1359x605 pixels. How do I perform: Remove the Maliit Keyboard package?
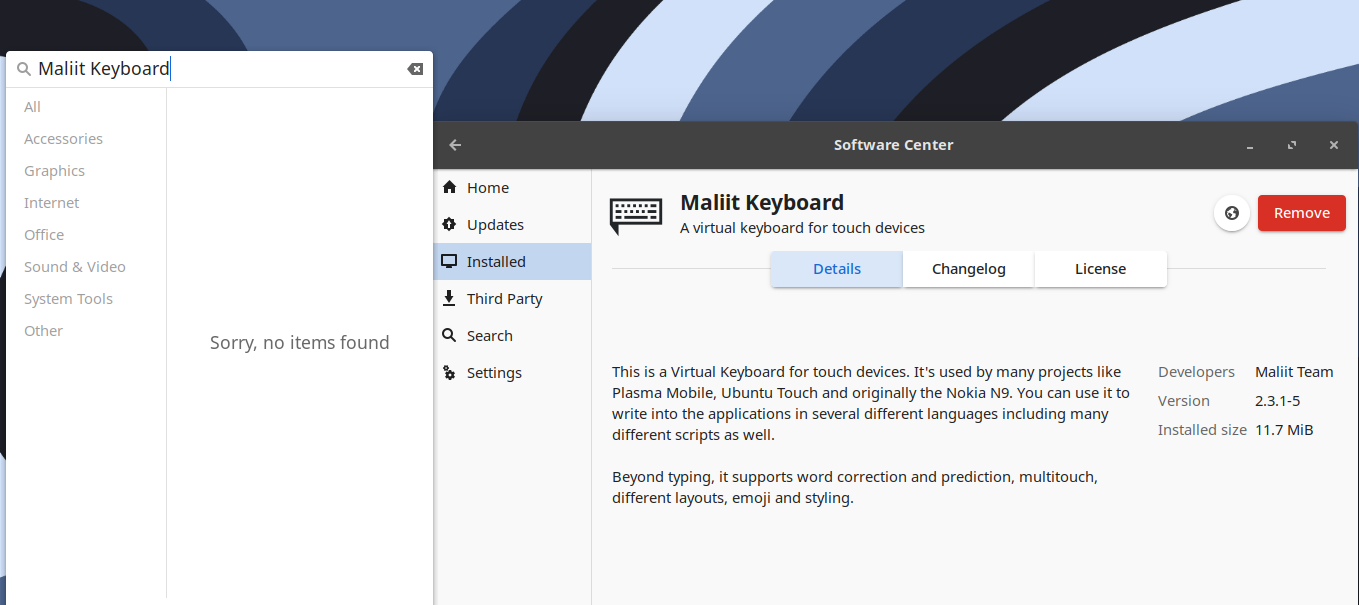click(x=1302, y=213)
